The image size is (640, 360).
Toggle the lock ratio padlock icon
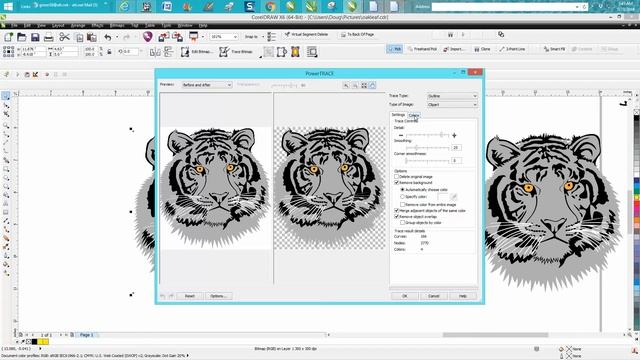click(109, 52)
